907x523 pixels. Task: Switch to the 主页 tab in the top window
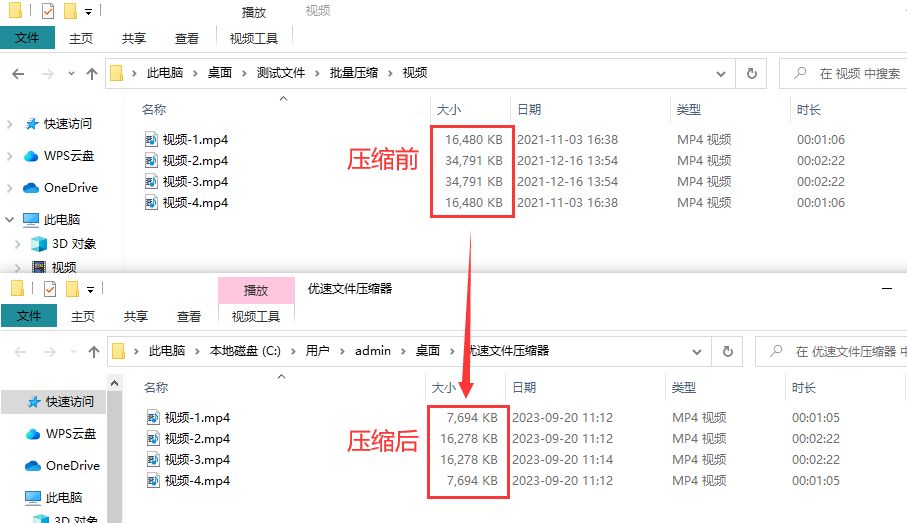80,38
